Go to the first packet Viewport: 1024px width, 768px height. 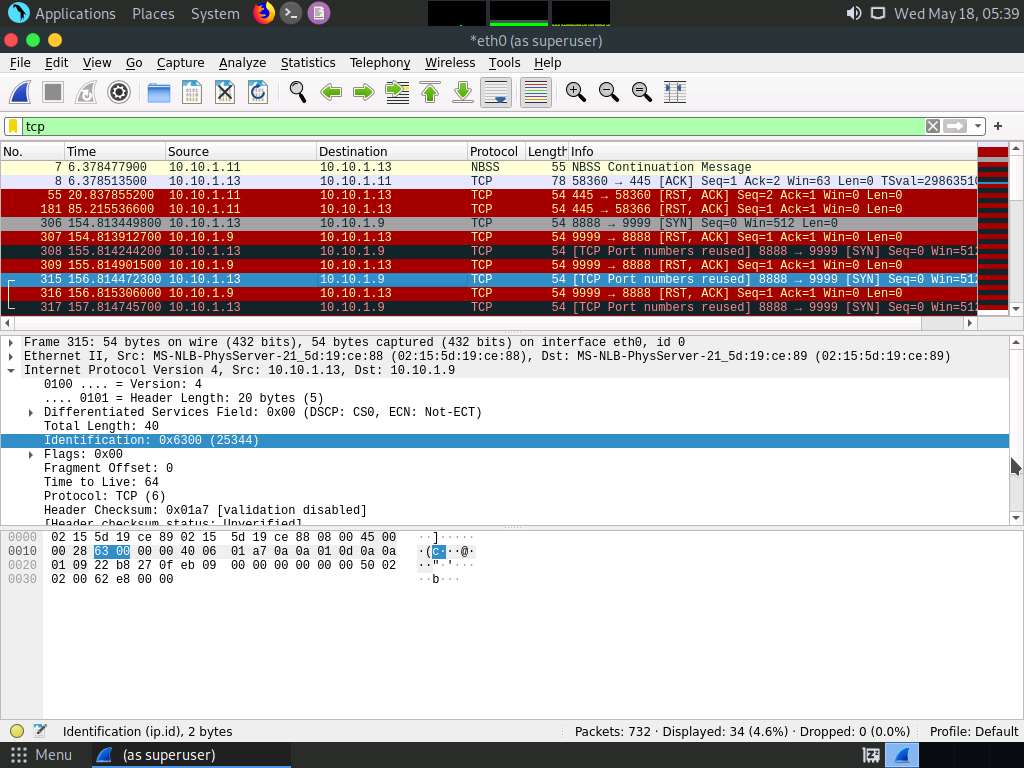click(x=430, y=92)
